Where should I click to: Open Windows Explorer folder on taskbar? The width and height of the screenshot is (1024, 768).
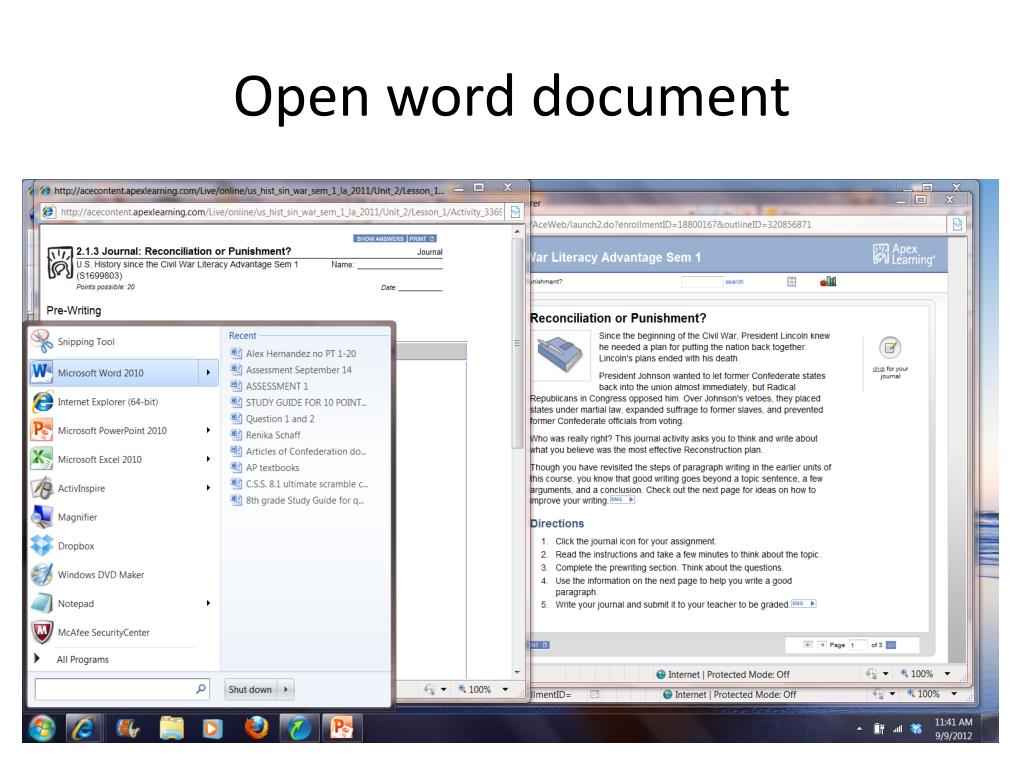click(x=172, y=728)
